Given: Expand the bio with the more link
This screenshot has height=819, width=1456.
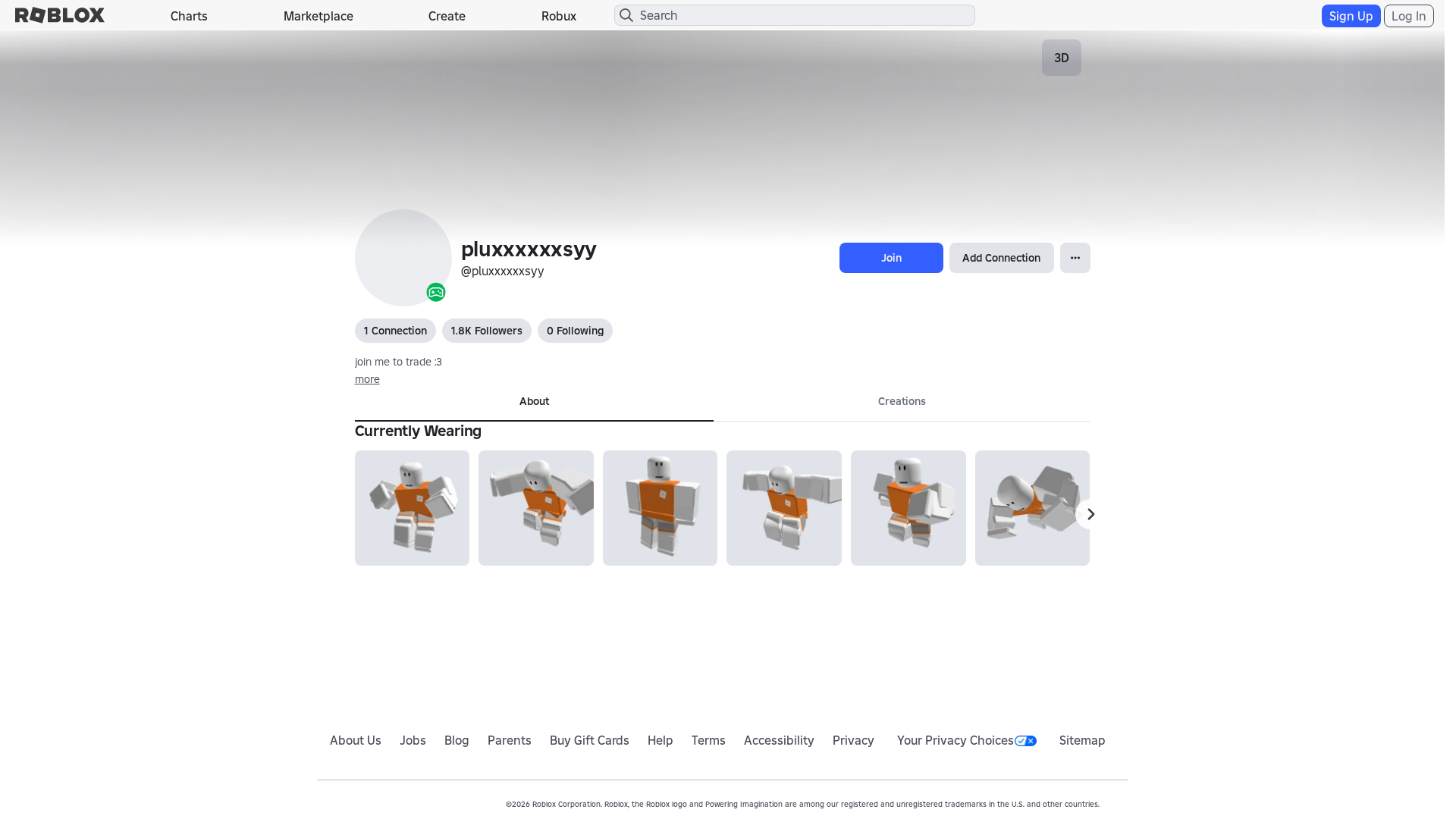Looking at the screenshot, I should 367,379.
